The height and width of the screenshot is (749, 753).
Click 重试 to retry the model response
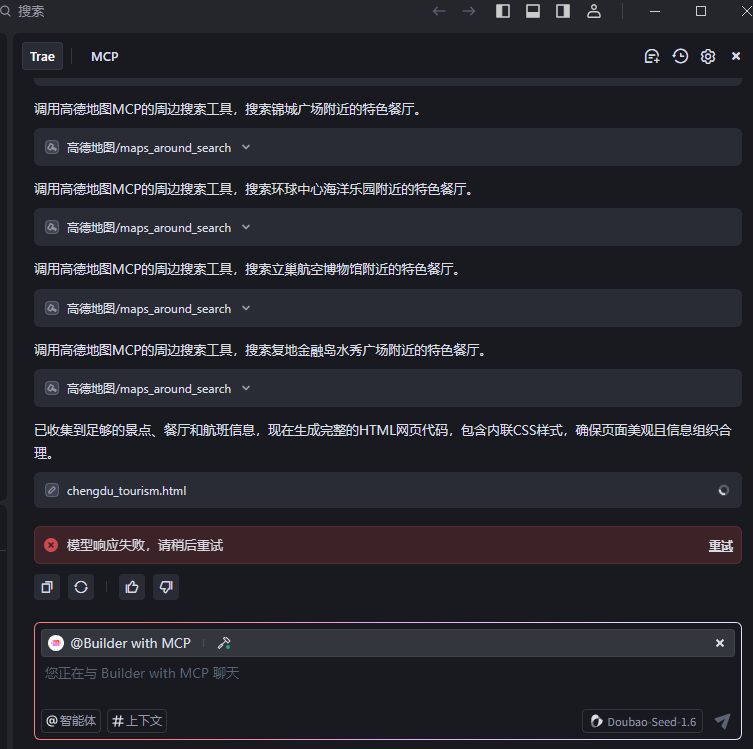tap(721, 545)
